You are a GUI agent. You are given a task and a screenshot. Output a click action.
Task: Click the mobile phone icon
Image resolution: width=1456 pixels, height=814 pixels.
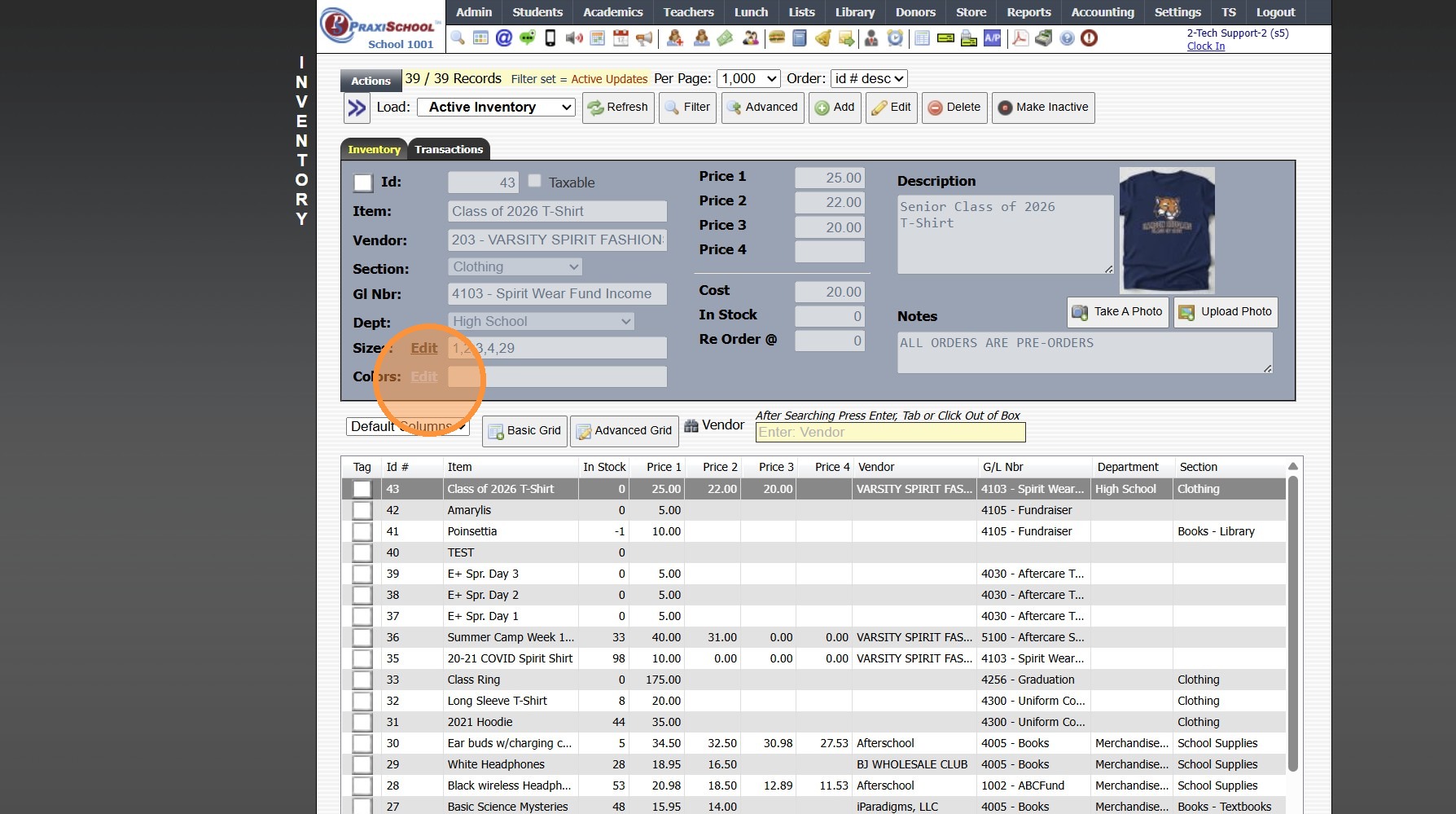pyautogui.click(x=550, y=37)
